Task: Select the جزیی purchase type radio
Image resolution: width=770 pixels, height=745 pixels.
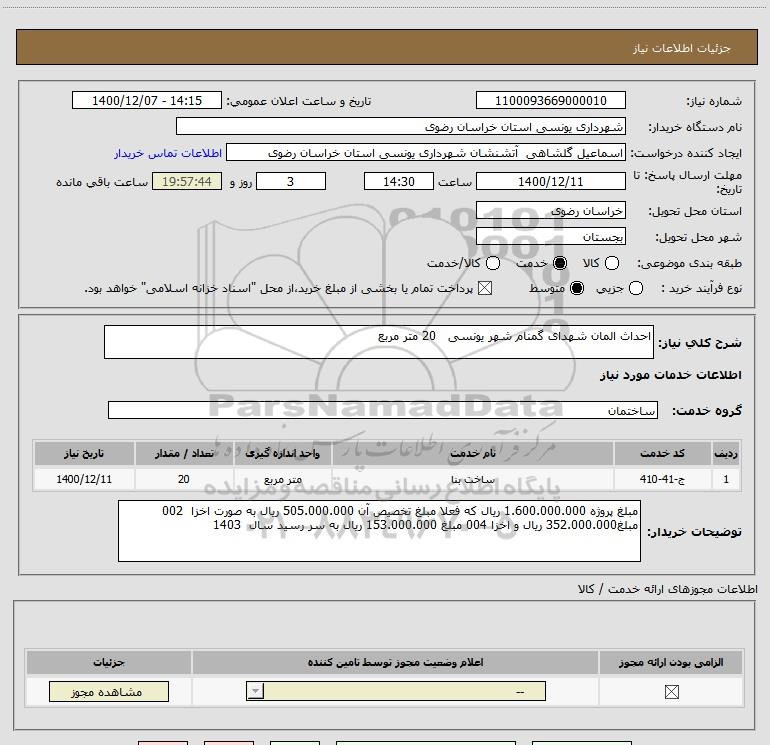Action: click(x=636, y=288)
